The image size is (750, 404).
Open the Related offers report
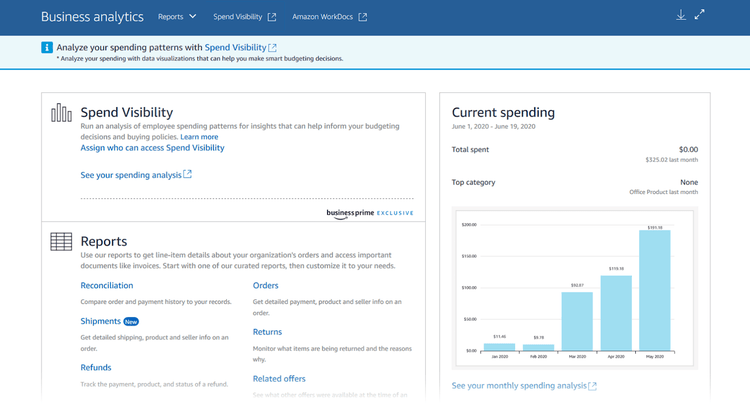(279, 379)
